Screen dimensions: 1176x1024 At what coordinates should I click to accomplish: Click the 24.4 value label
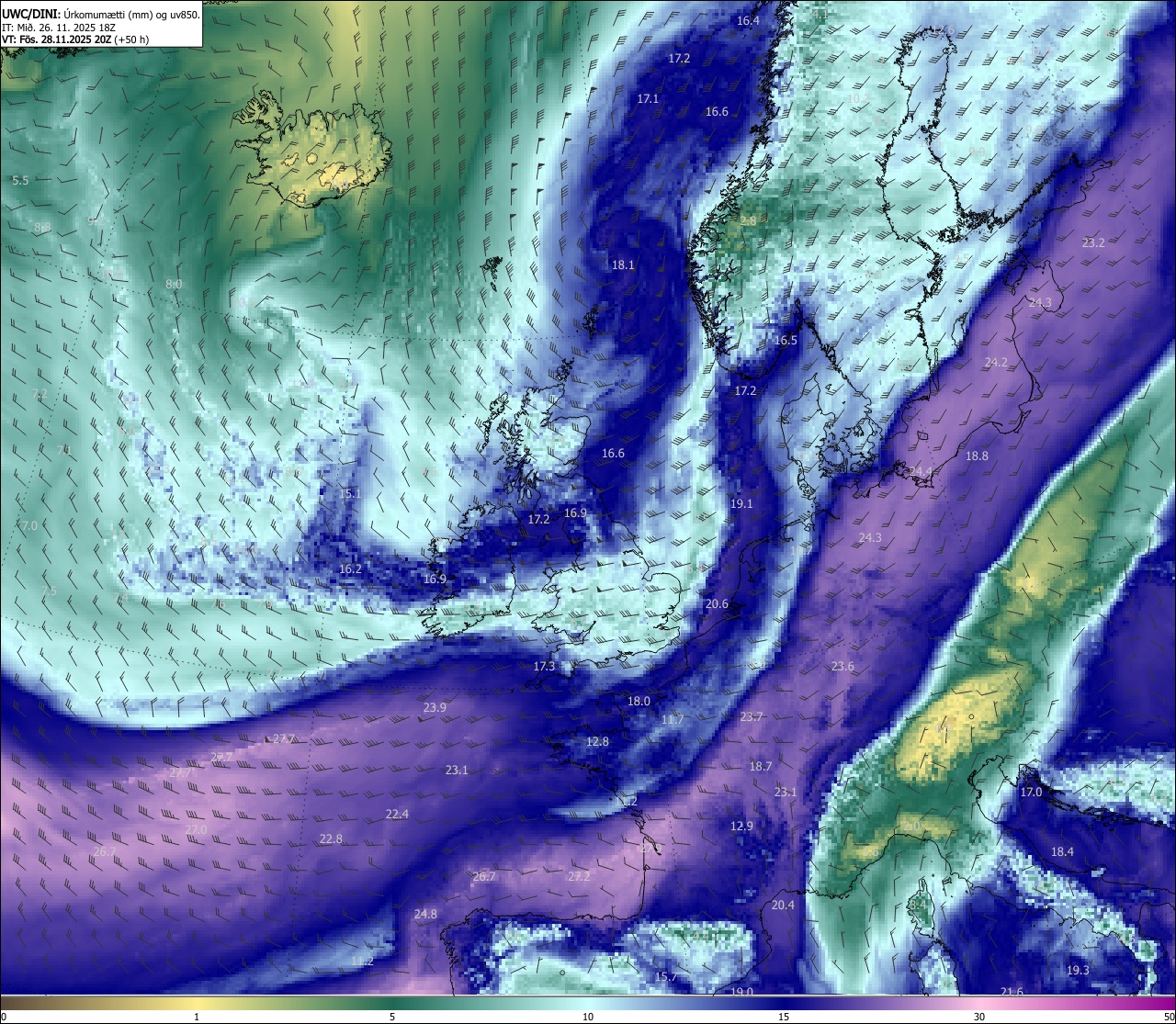(x=921, y=471)
